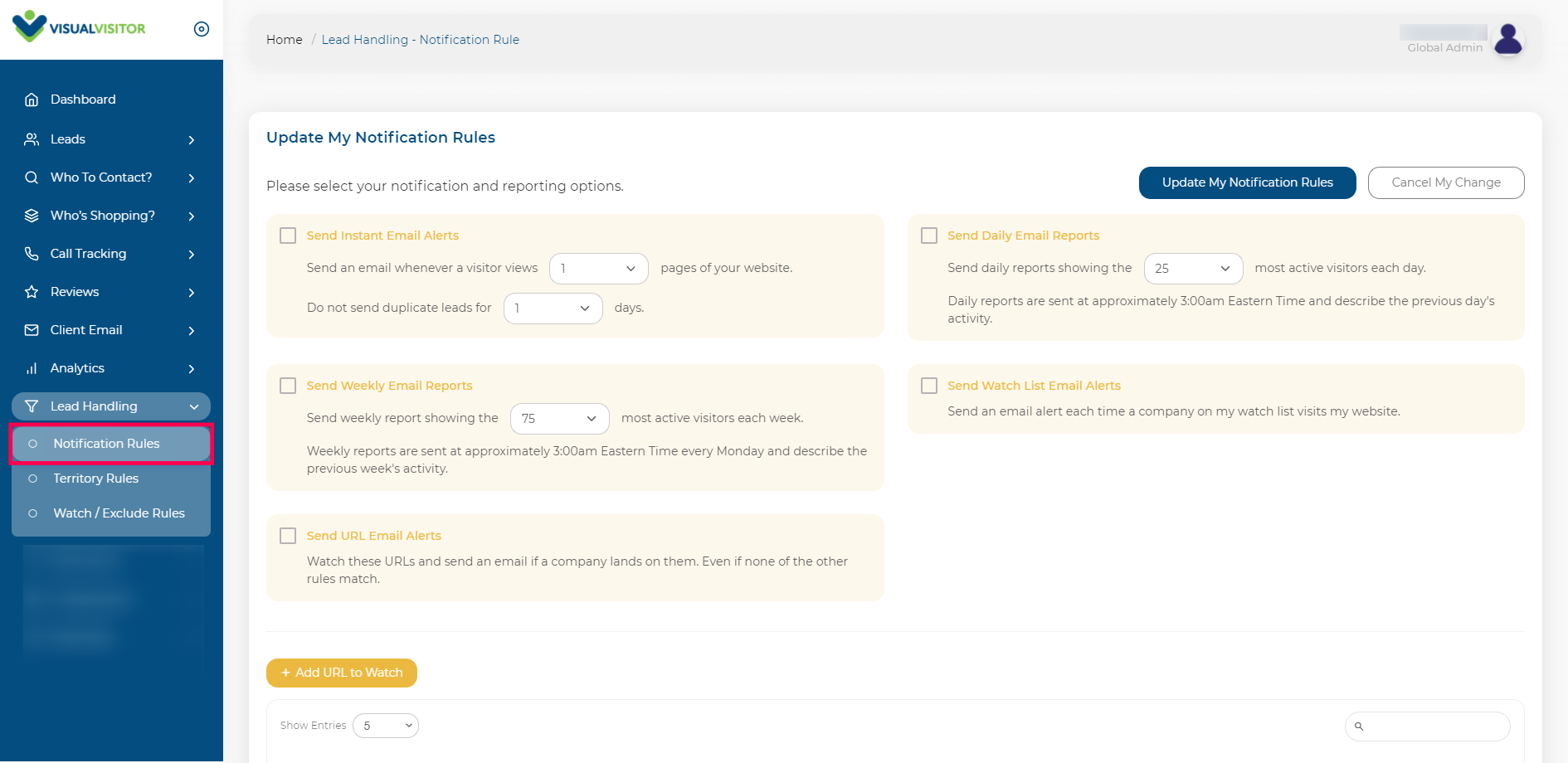Expand the Who To Contact chevron

pos(192,178)
